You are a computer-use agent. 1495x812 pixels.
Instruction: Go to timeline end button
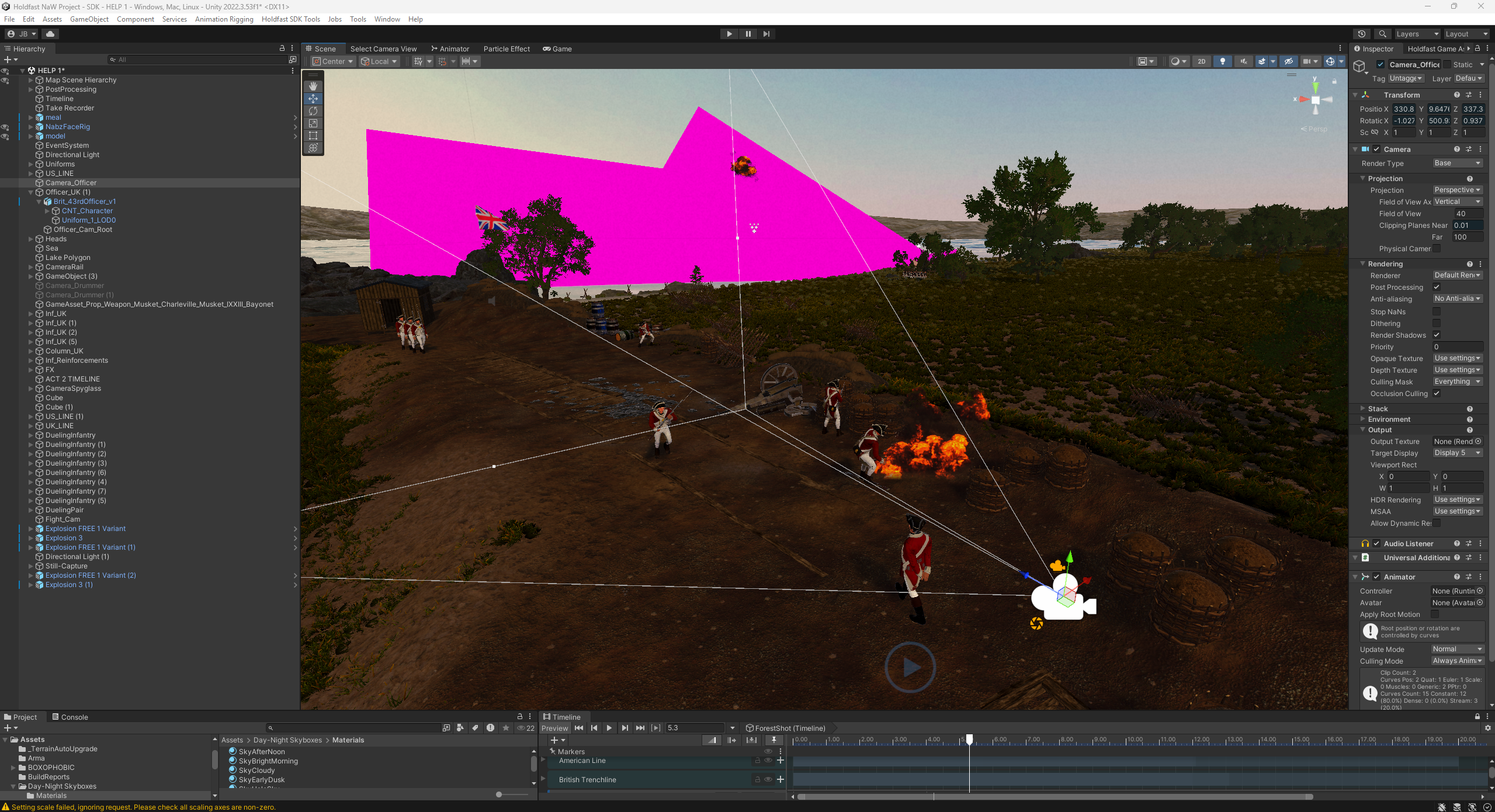[640, 728]
